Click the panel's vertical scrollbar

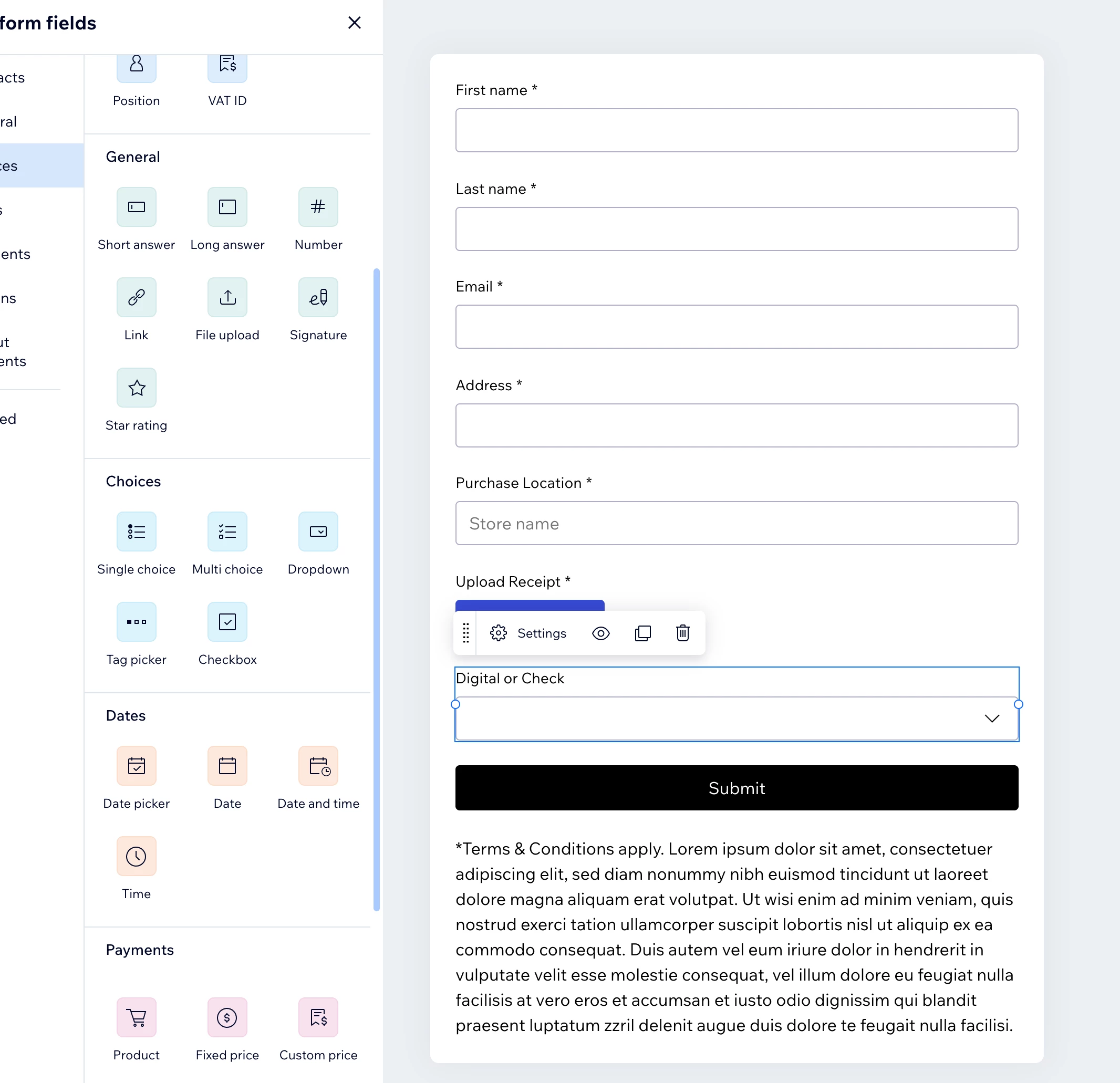pos(377,589)
